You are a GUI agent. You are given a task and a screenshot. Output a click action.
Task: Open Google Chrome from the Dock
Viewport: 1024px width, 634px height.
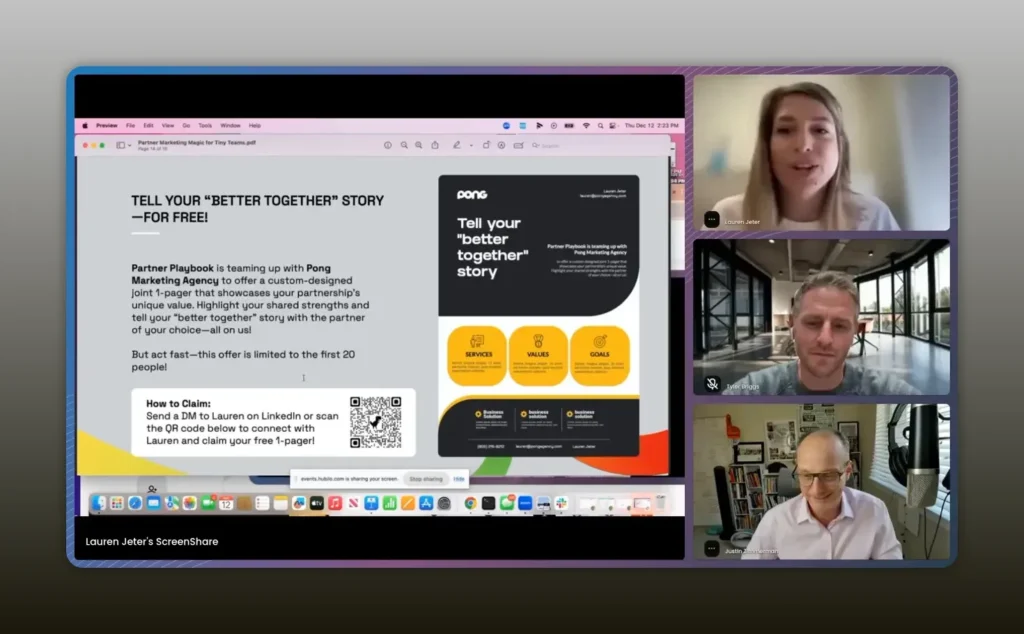coord(470,503)
